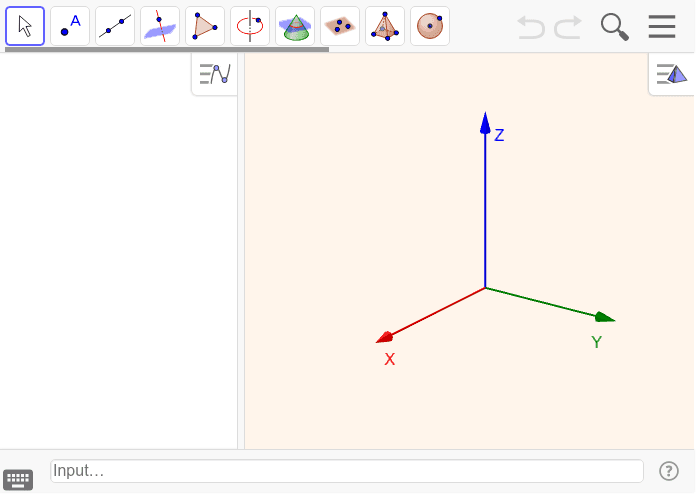Select the Polygon tool
696x494 pixels.
click(x=205, y=26)
